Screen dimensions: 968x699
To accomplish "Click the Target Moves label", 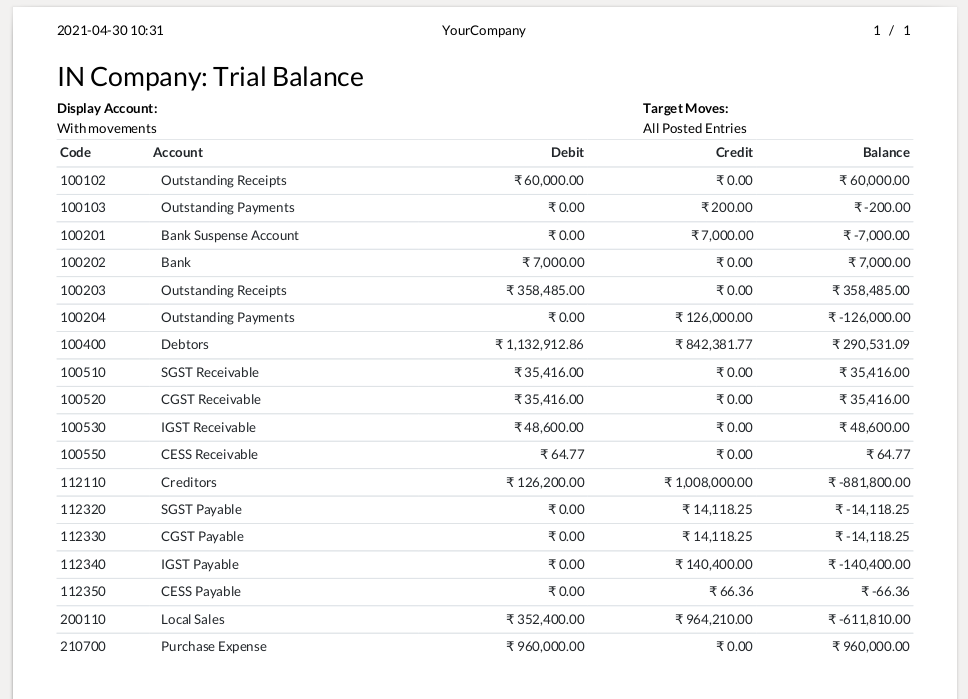I will [x=685, y=108].
